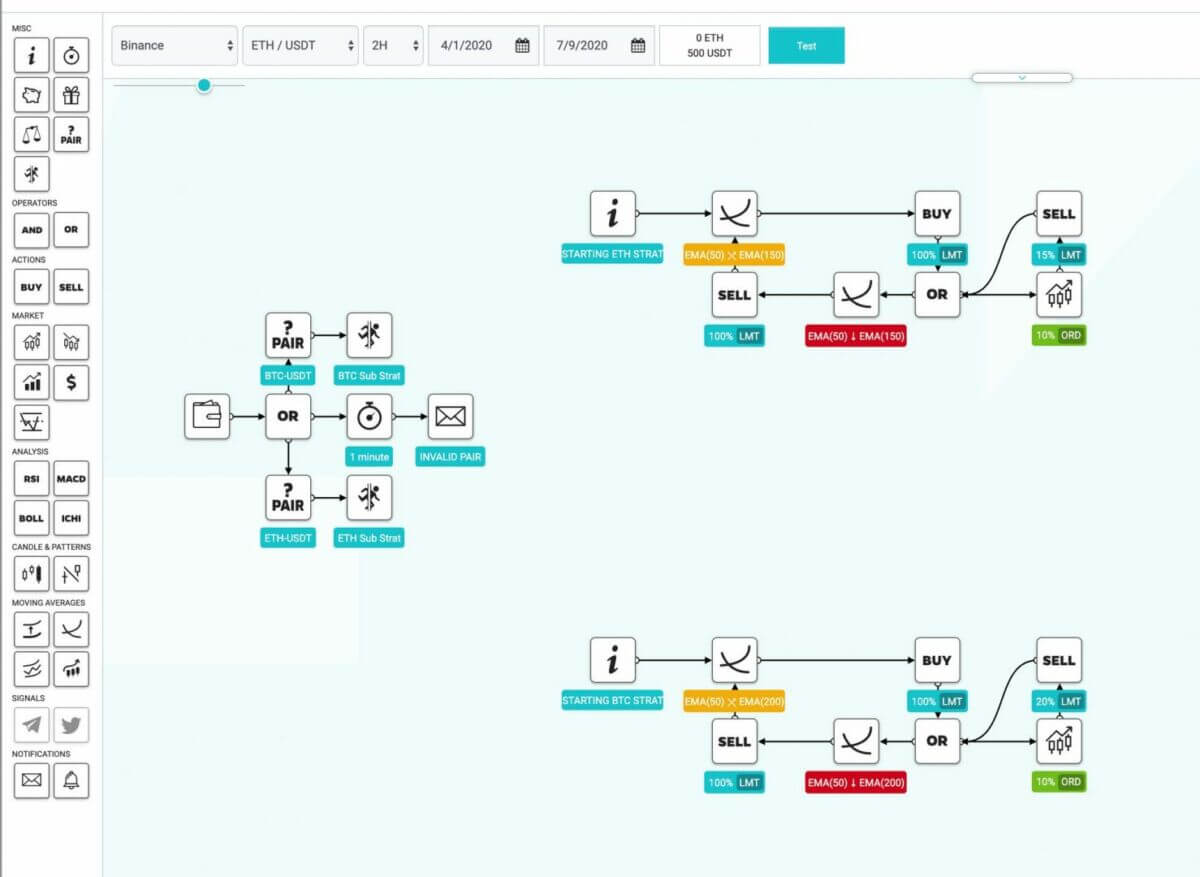Open the ETH / USDT pair dropdown
The image size is (1200, 877).
coord(300,46)
